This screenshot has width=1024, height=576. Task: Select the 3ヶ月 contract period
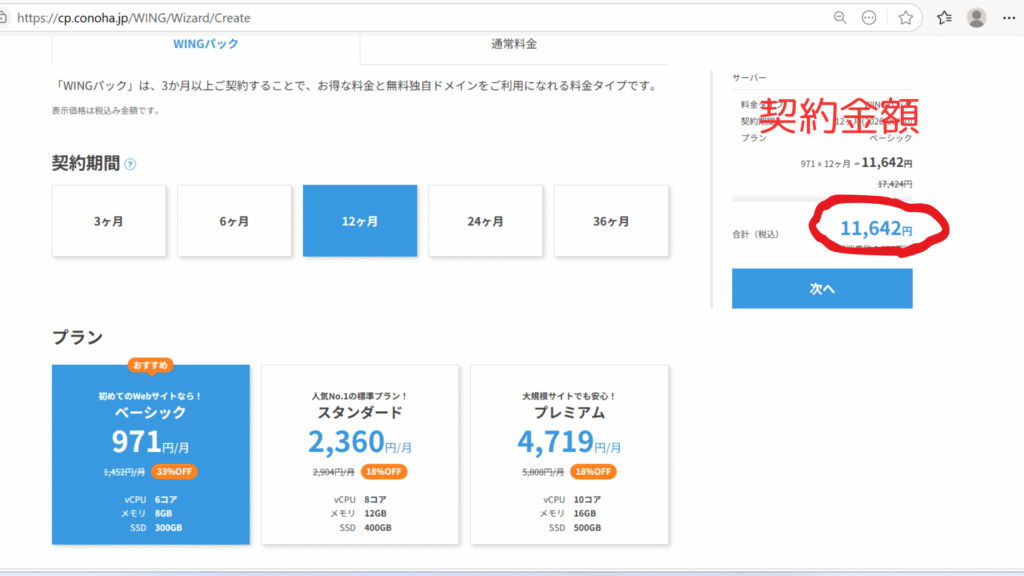(x=108, y=221)
